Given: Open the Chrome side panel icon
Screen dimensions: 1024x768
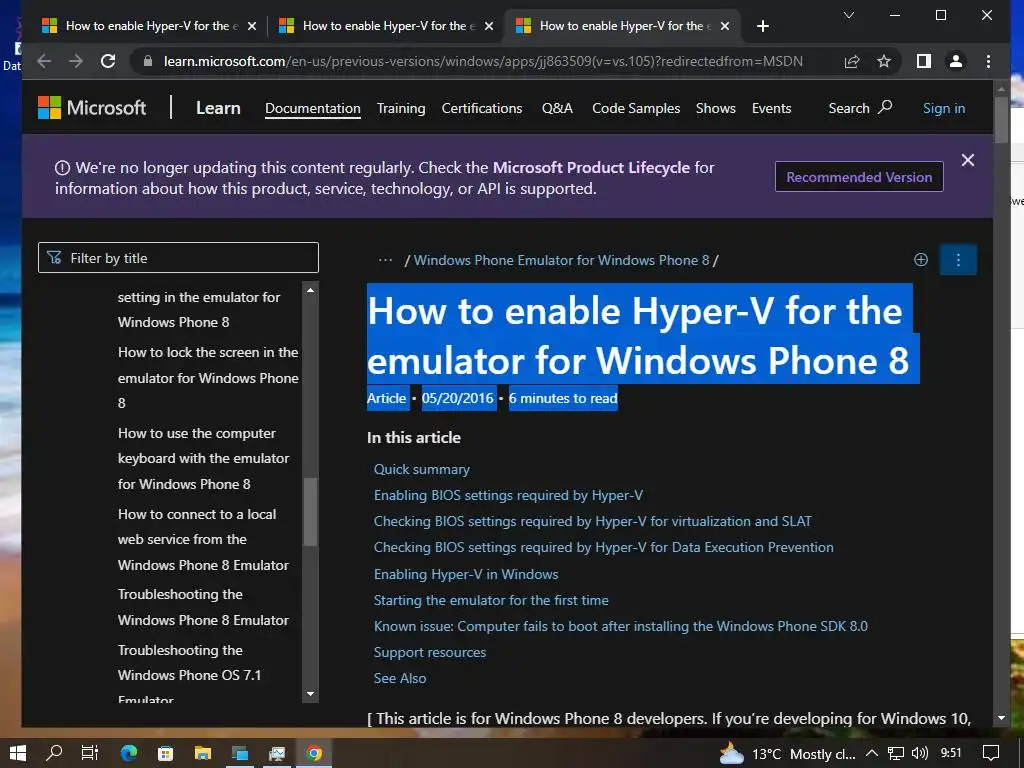Looking at the screenshot, I should pyautogui.click(x=923, y=61).
